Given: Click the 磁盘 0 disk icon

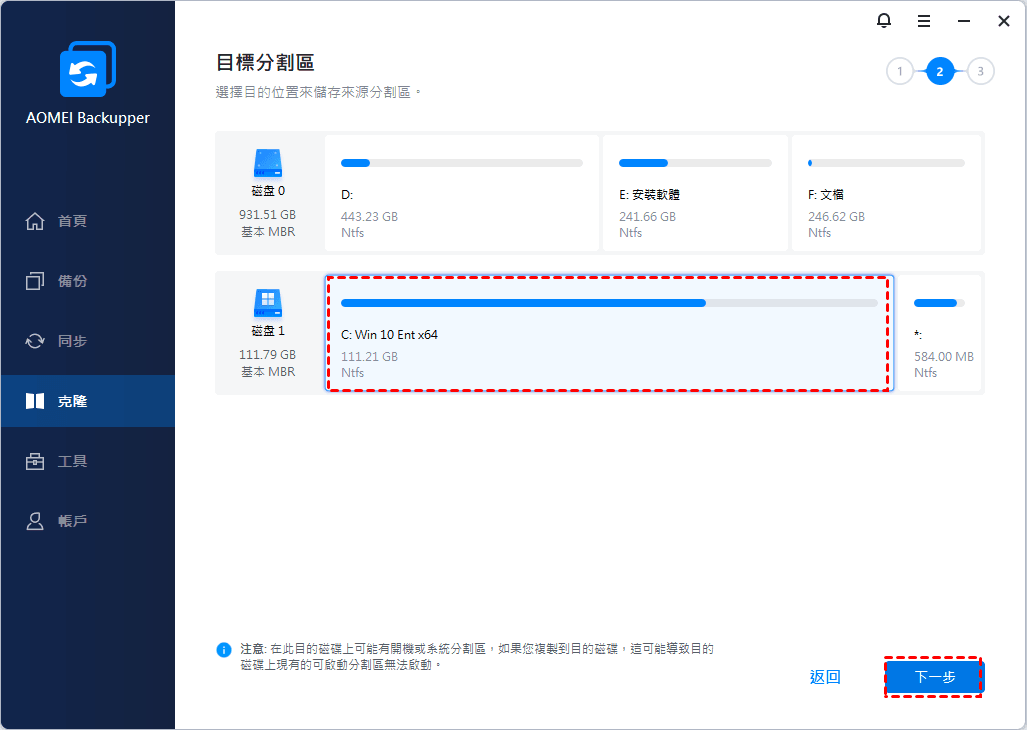Looking at the screenshot, I should [x=268, y=164].
